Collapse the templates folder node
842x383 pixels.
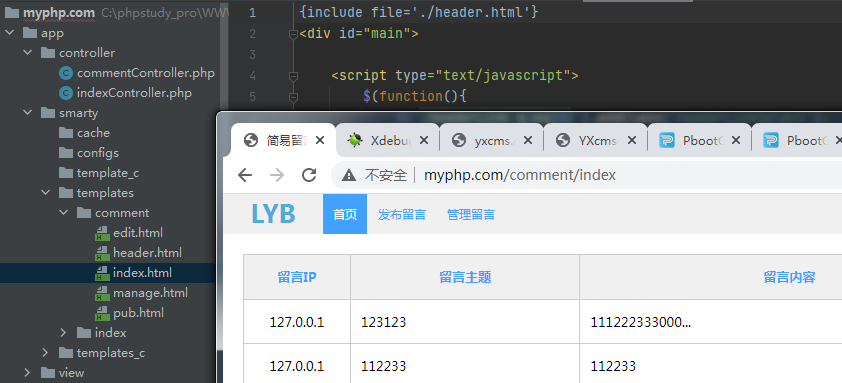pyautogui.click(x=45, y=192)
